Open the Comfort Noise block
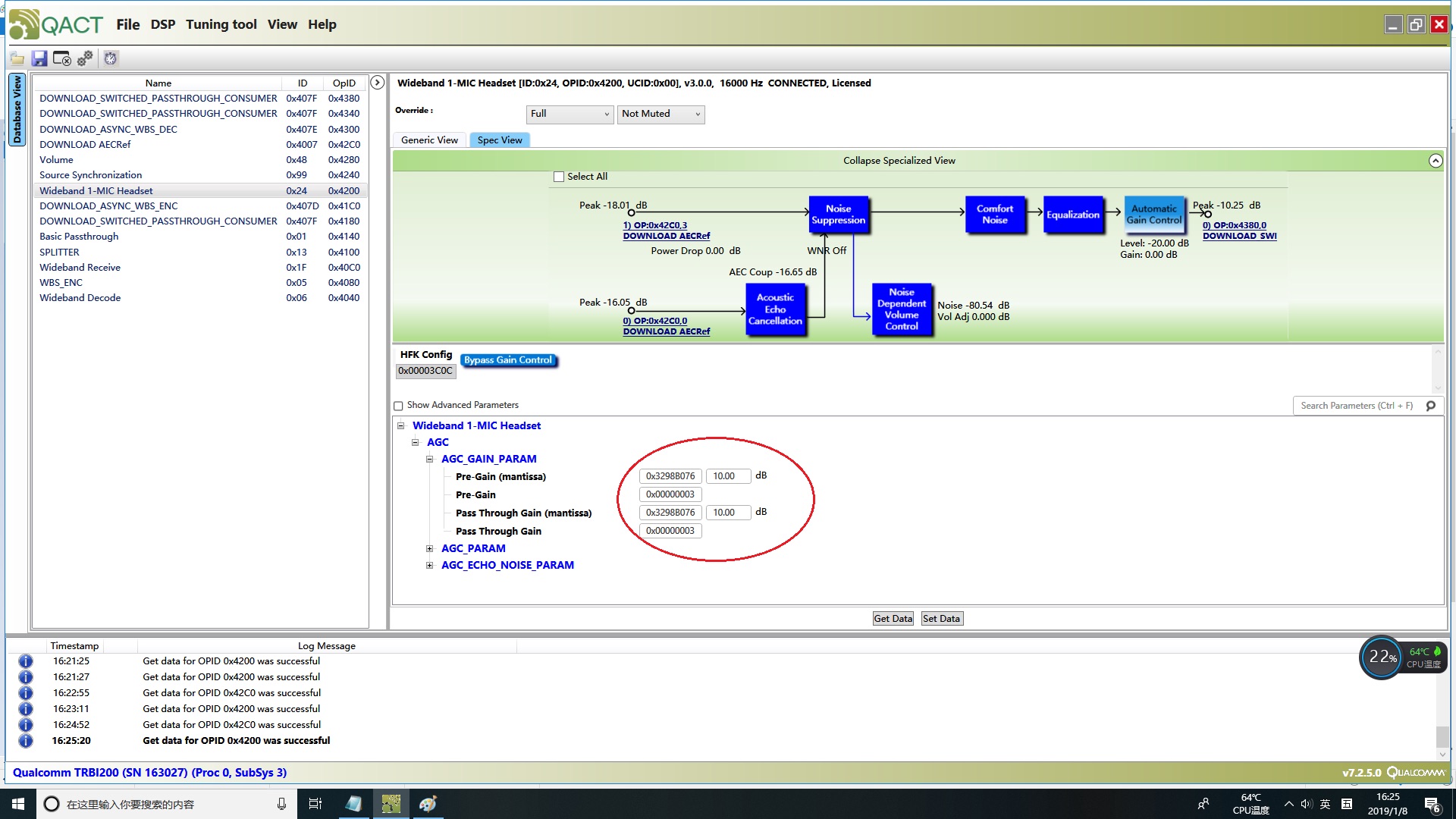This screenshot has height=819, width=1456. coord(995,215)
